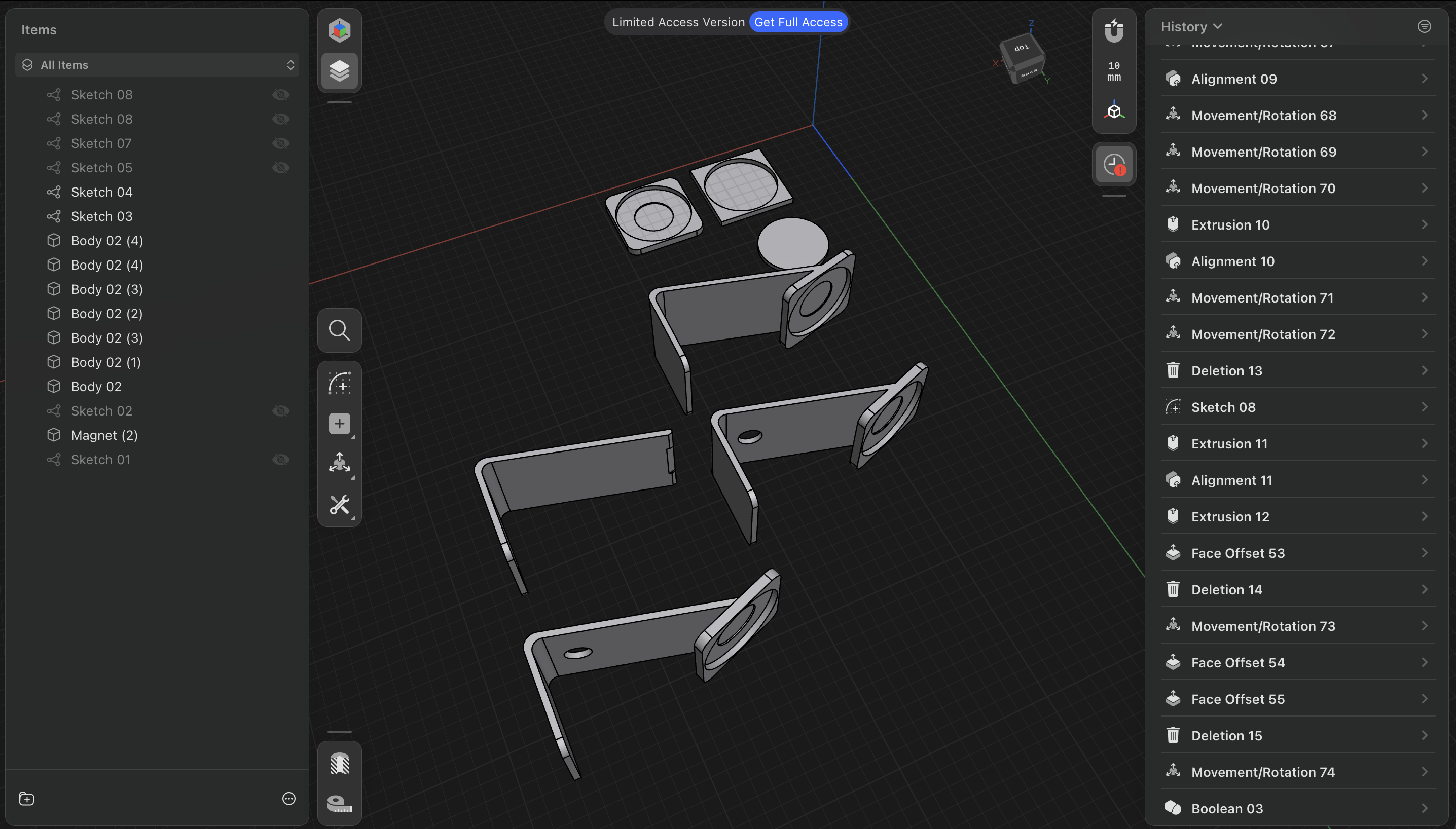The height and width of the screenshot is (829, 1456).
Task: Open the Add geometry tool
Action: [x=340, y=423]
